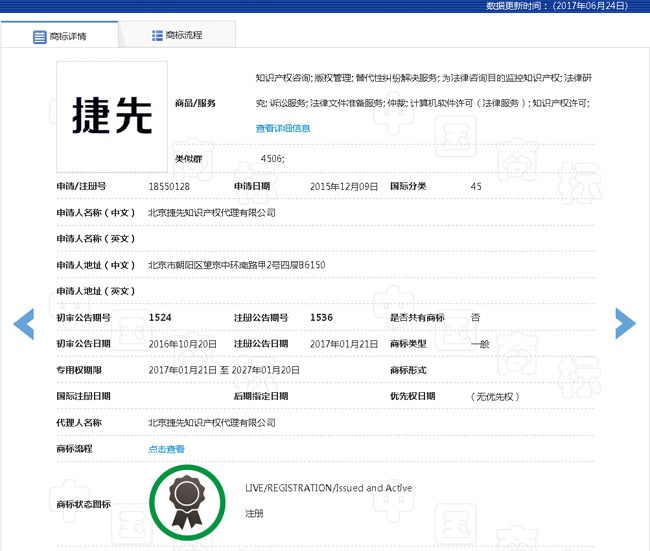The height and width of the screenshot is (551, 650).
Task: Select the trademark type value 一般
Action: (x=480, y=344)
